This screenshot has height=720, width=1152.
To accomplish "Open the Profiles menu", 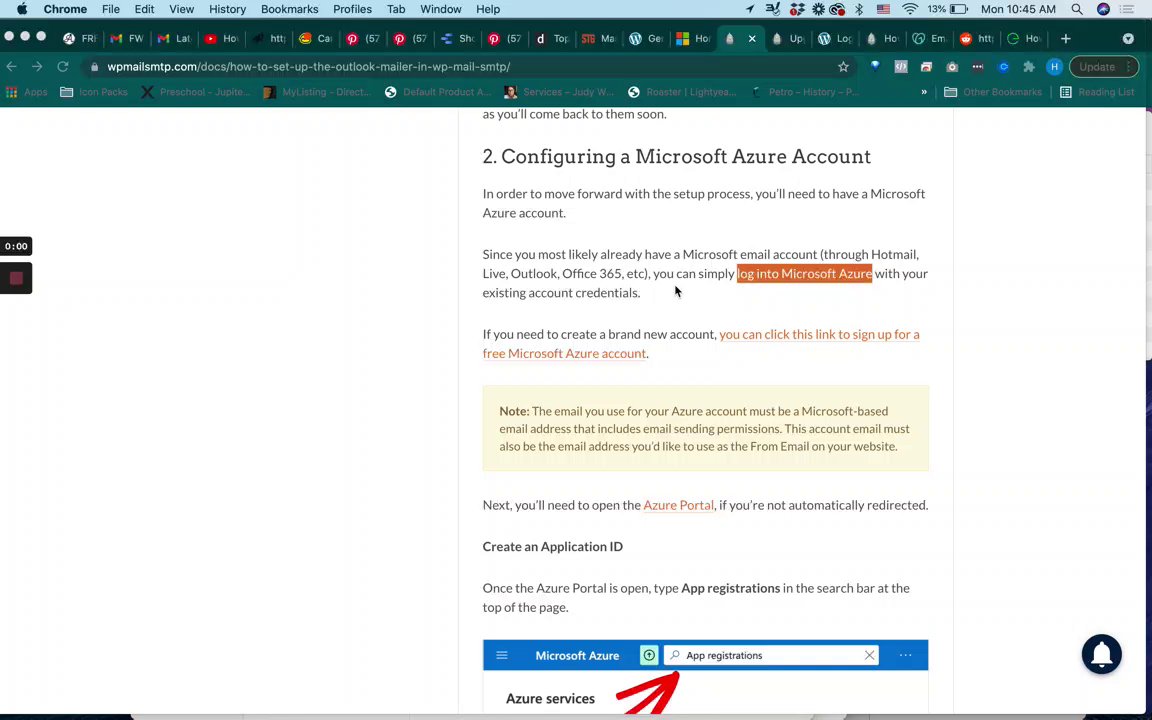I will pyautogui.click(x=352, y=9).
